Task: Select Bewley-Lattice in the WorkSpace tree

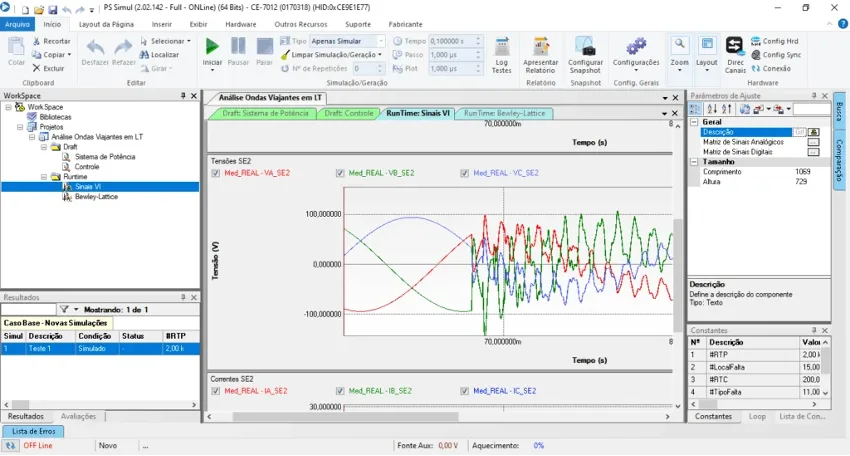Action: pos(96,197)
